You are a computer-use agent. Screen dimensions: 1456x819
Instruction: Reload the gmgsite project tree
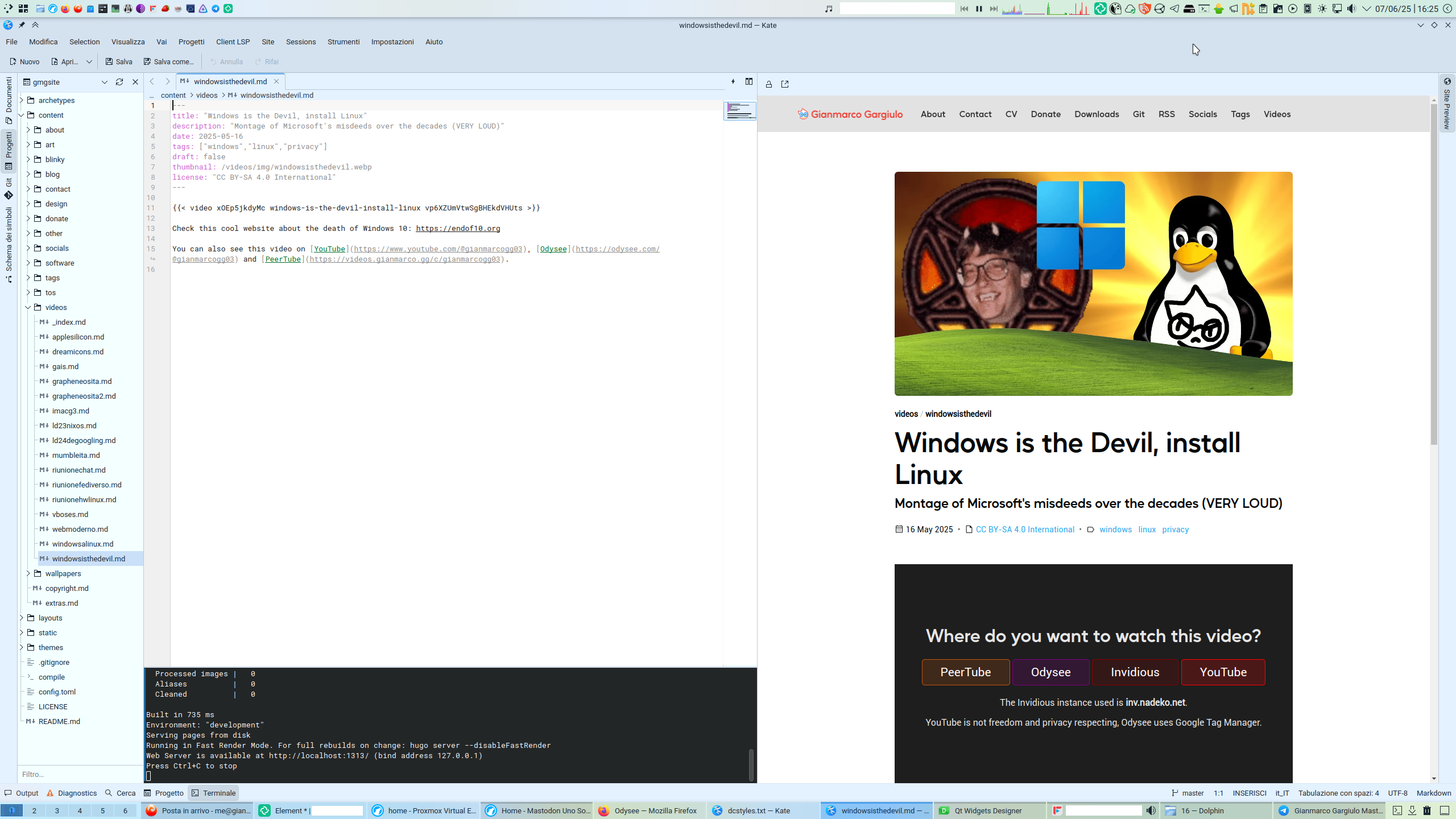[x=119, y=82]
